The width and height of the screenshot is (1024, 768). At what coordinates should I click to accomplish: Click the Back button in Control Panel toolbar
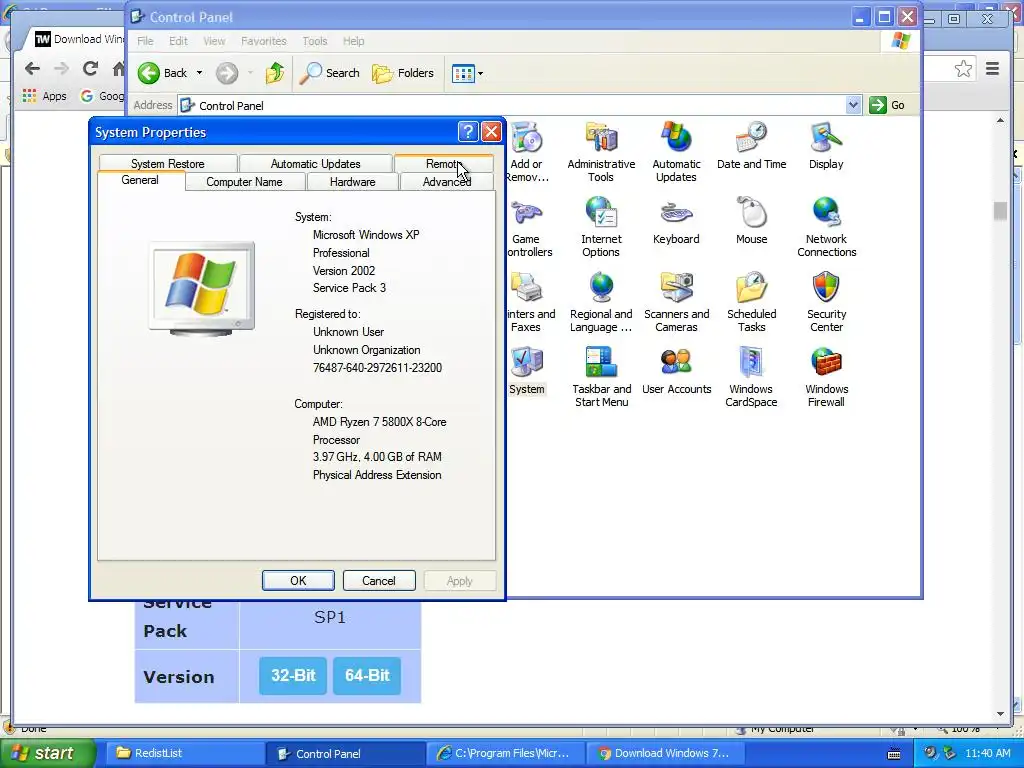point(163,73)
